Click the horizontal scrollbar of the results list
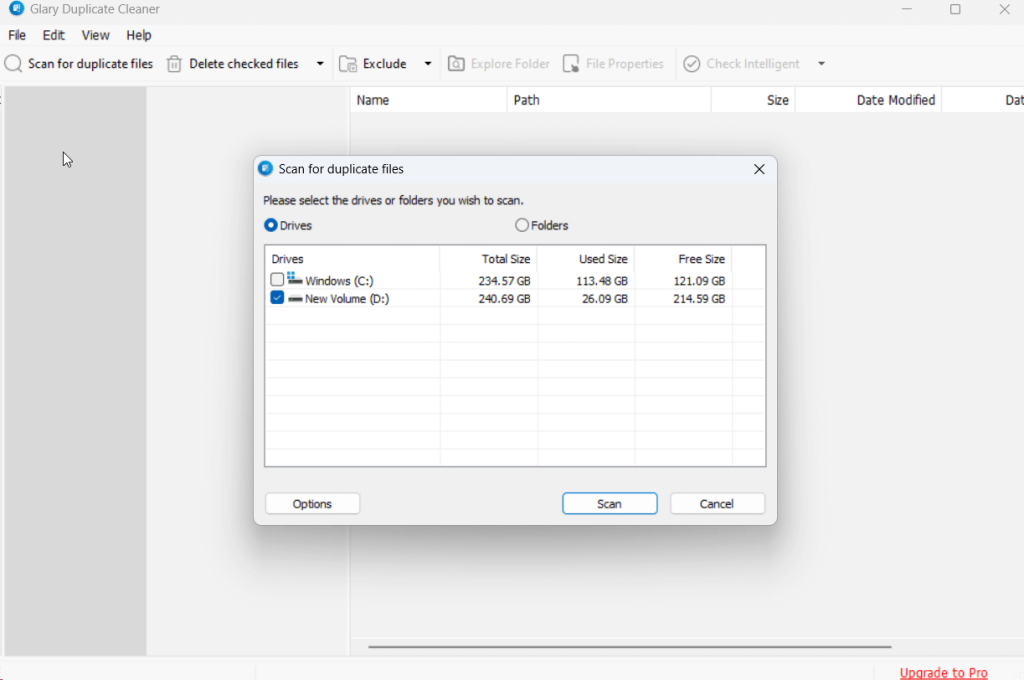 coord(630,647)
